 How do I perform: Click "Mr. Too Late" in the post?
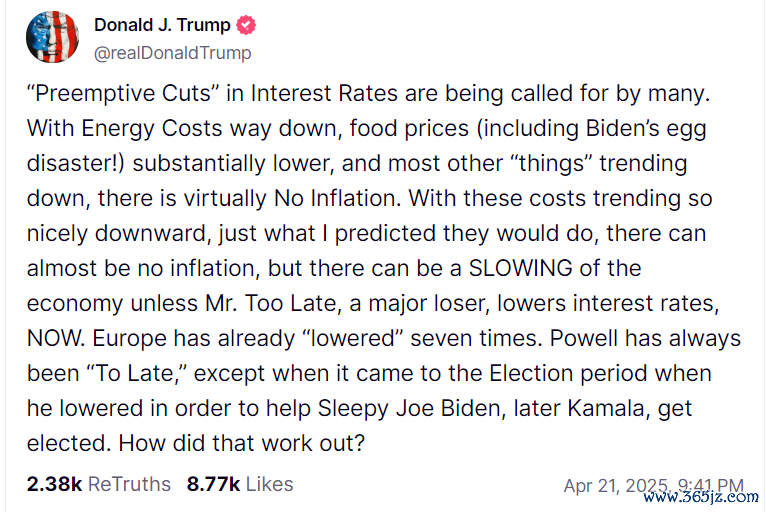271,303
